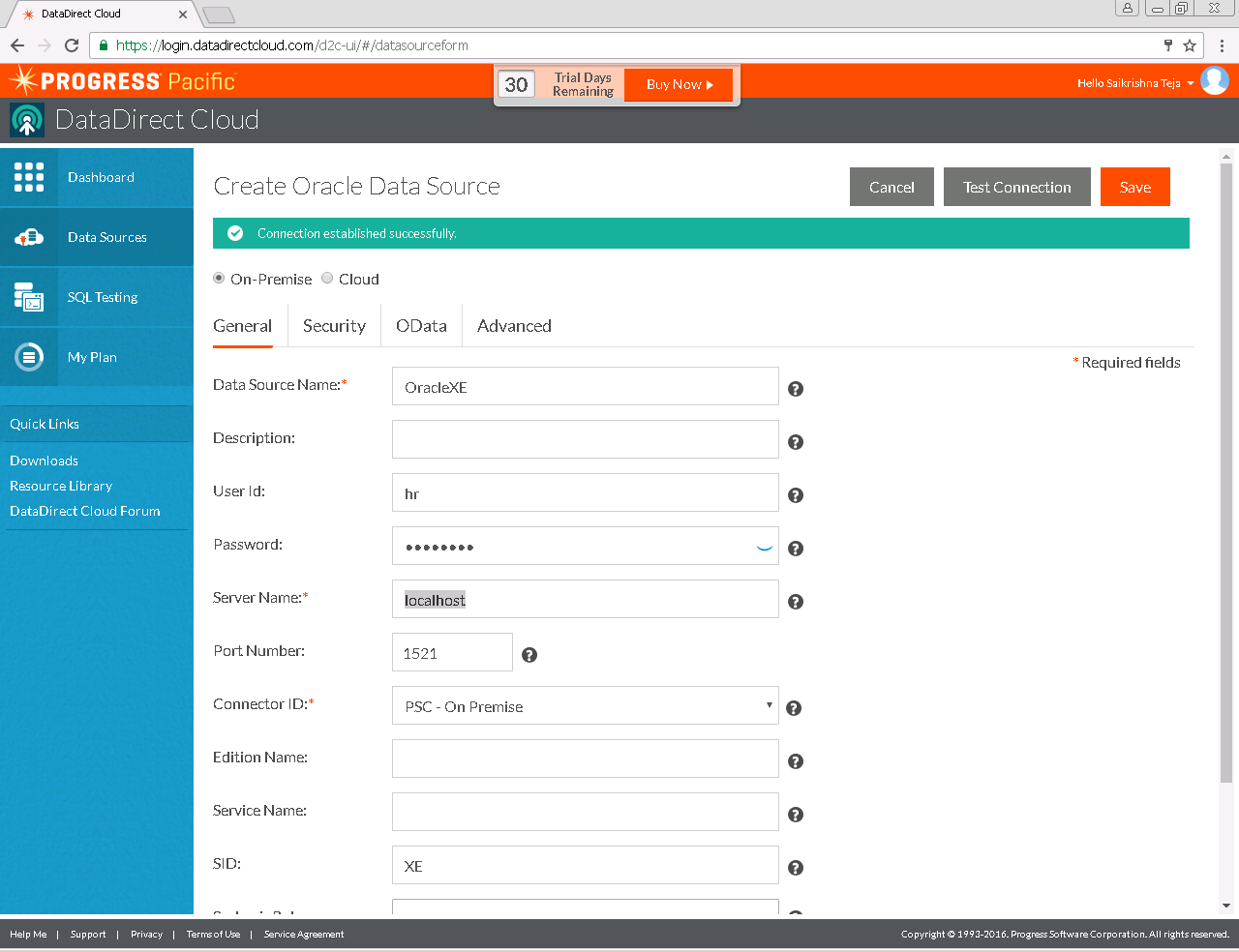Close the DataDirect Cloud browser tab
Viewport: 1239px width, 952px height.
(183, 15)
